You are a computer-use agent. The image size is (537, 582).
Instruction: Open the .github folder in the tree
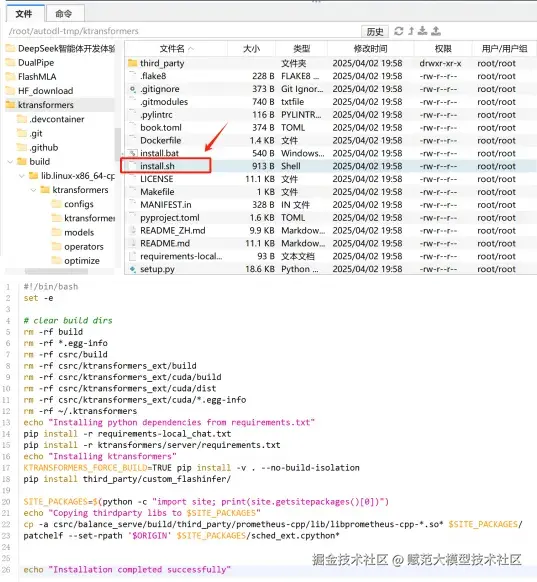pyautogui.click(x=43, y=147)
